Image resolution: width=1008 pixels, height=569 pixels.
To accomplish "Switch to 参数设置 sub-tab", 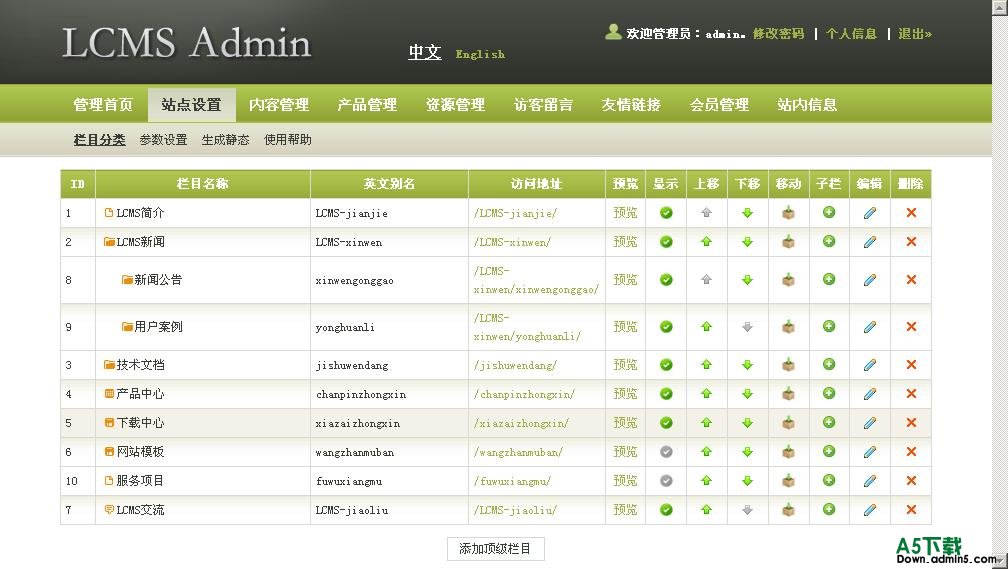I will 163,140.
